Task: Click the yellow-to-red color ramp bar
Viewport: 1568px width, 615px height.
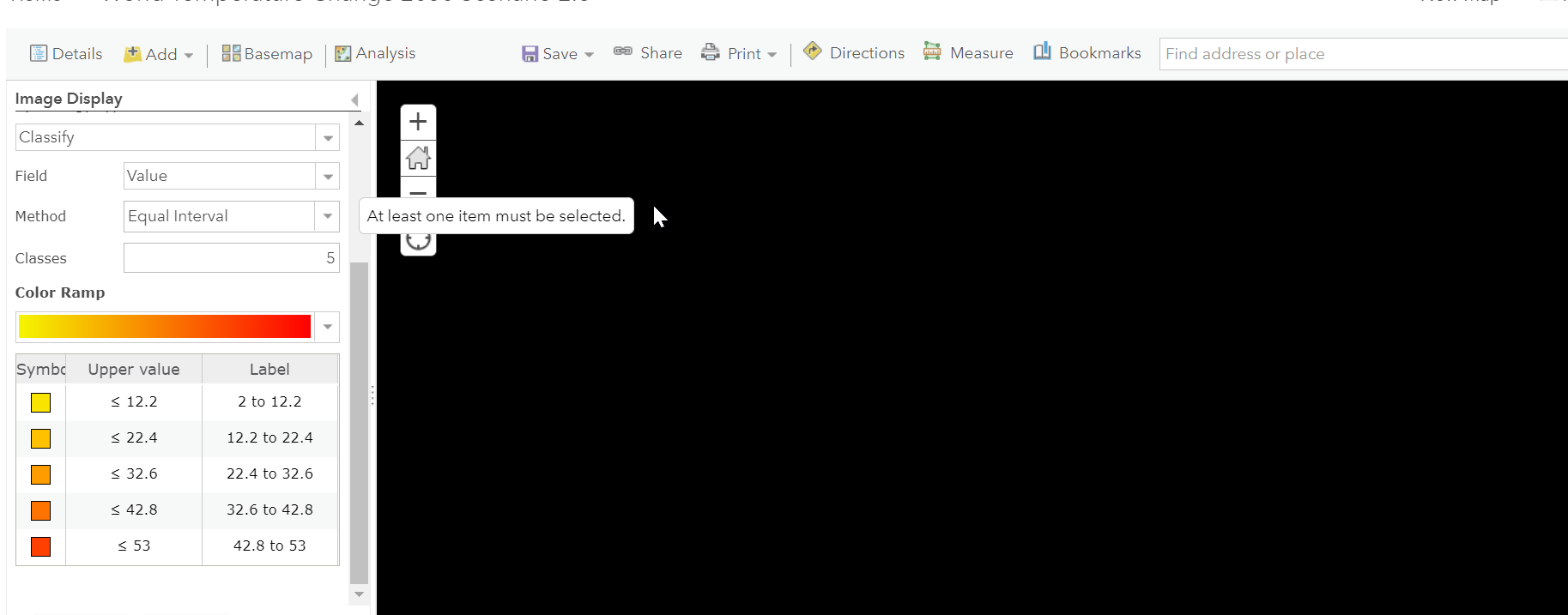Action: 165,327
